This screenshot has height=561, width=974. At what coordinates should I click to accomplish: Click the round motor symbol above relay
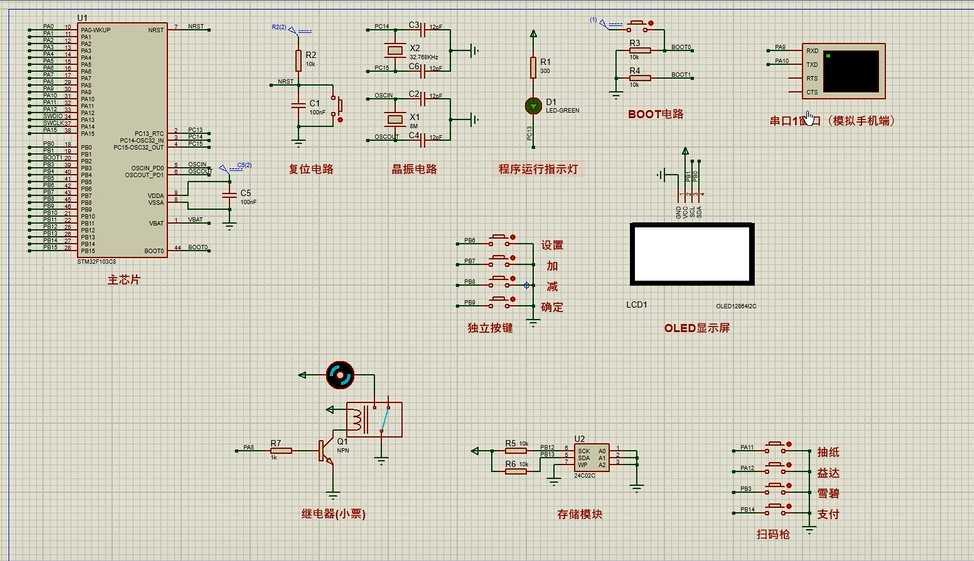[x=341, y=376]
